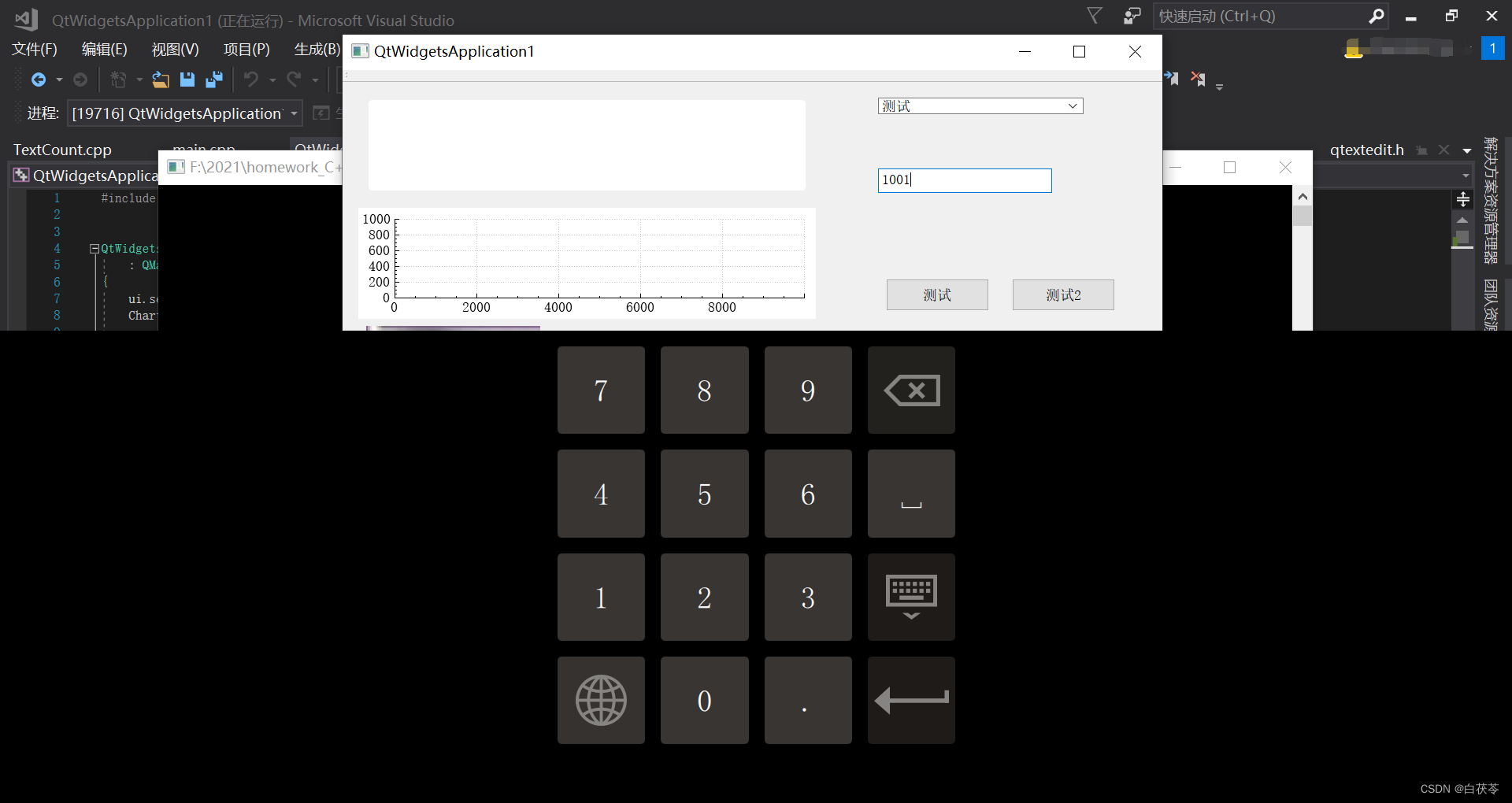Toggle the bookmark clear icon
The image size is (1512, 803).
pyautogui.click(x=1198, y=77)
